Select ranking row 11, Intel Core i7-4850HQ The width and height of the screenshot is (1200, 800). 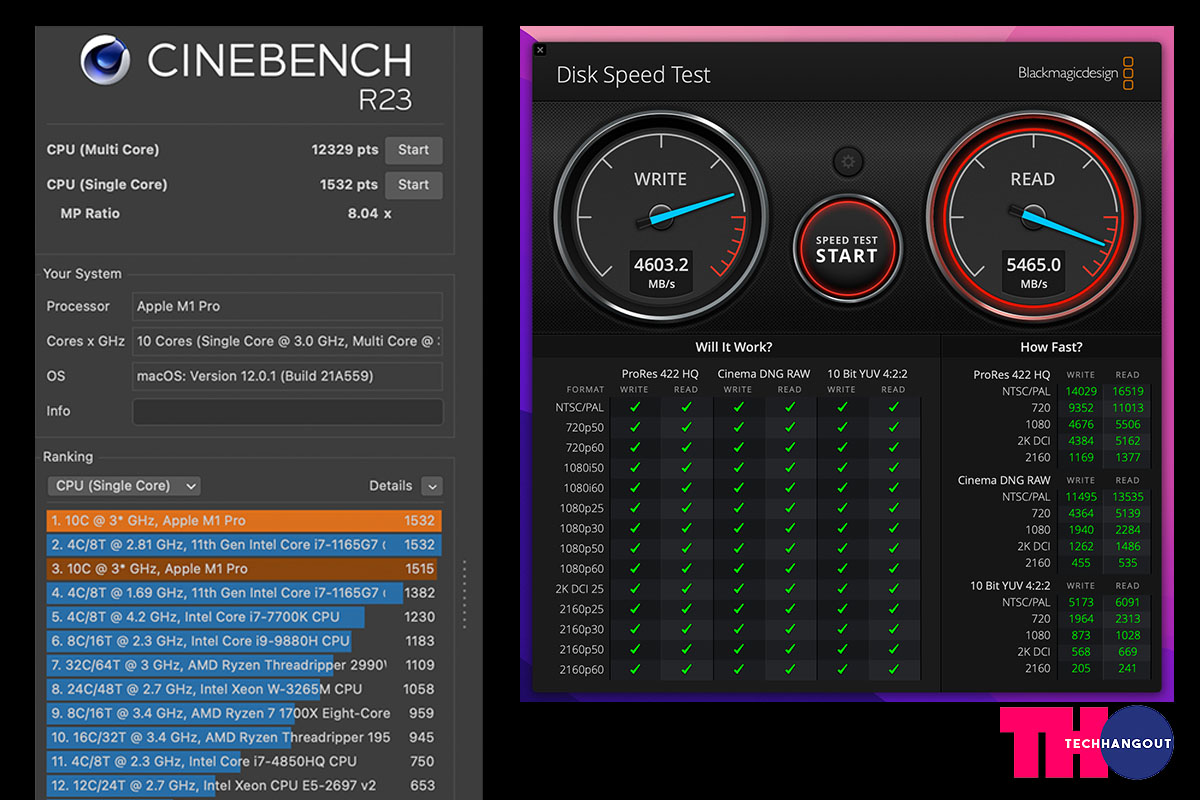(x=244, y=762)
